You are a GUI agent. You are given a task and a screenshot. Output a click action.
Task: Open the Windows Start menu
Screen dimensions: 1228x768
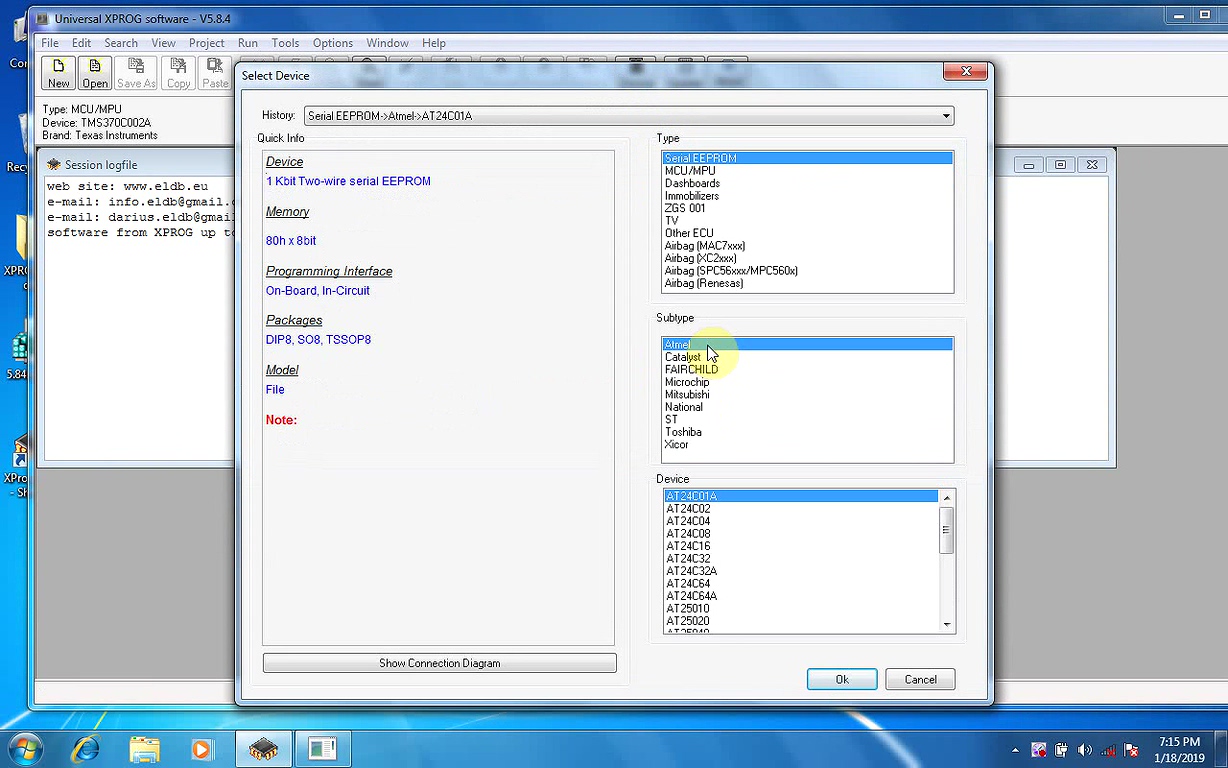pos(25,748)
